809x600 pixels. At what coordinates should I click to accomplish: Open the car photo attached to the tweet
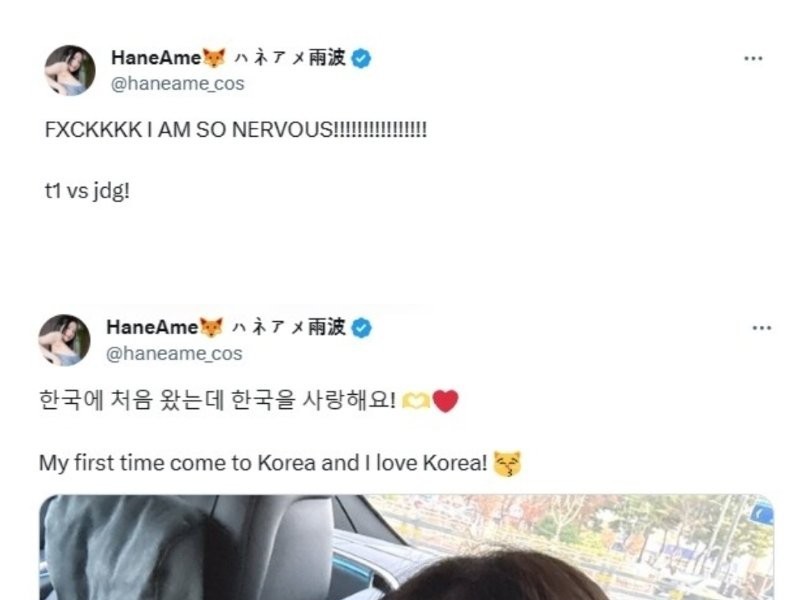click(x=407, y=547)
